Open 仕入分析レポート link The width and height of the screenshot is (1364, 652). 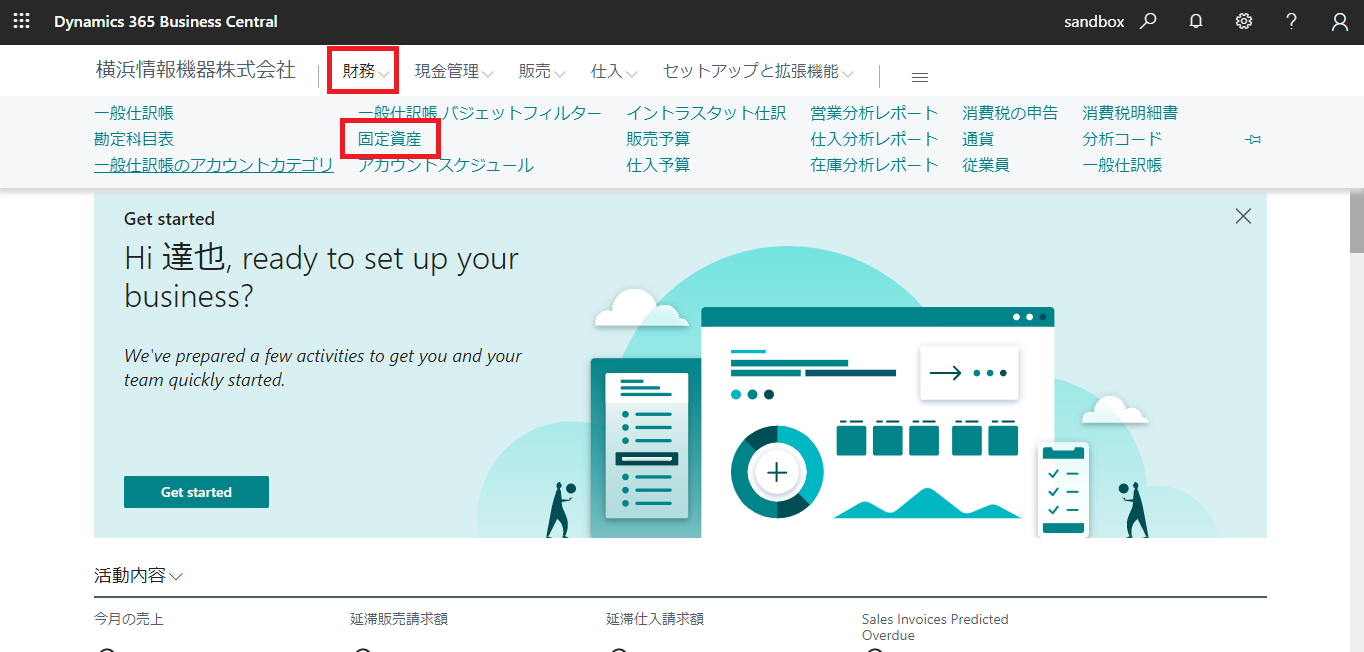[874, 139]
